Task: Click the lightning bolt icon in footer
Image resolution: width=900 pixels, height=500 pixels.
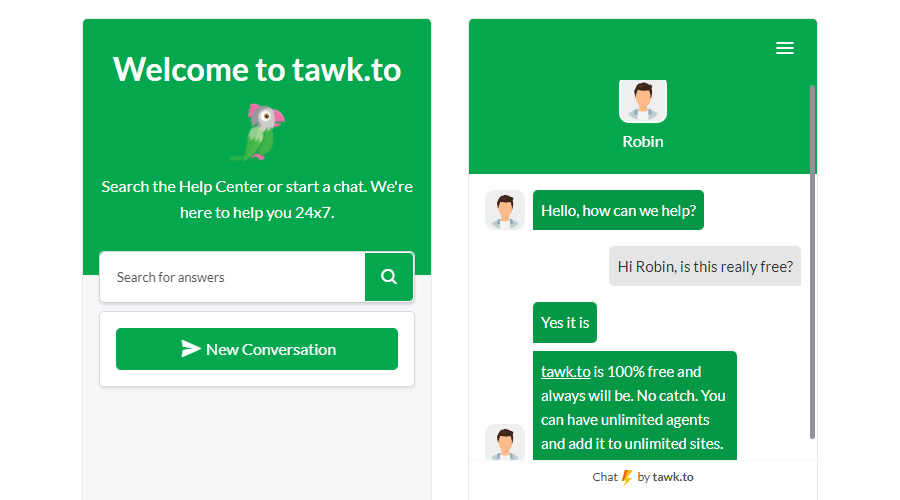Action: coord(627,477)
